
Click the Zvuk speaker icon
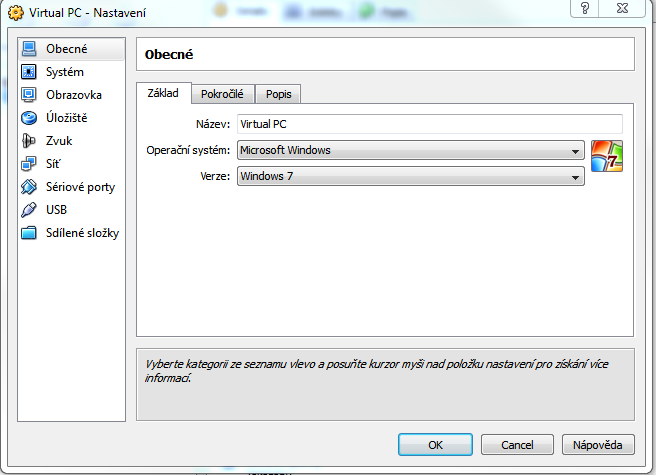pyautogui.click(x=29, y=141)
